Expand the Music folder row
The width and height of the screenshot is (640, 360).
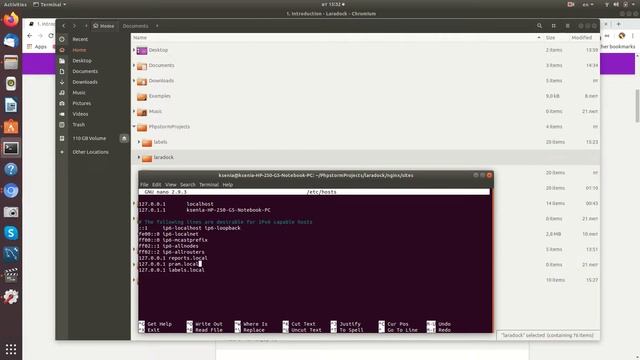134,111
